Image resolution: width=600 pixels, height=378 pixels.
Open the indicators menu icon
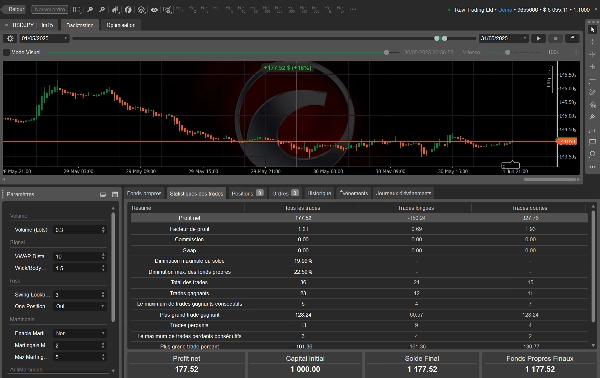(x=128, y=10)
